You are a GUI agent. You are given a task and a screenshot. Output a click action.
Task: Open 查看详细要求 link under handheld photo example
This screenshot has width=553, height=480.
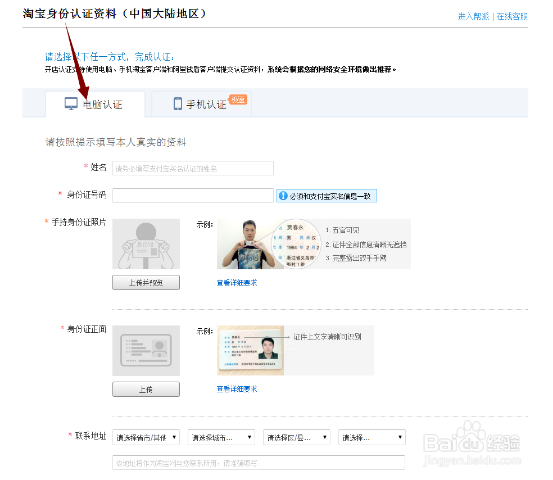point(237,282)
